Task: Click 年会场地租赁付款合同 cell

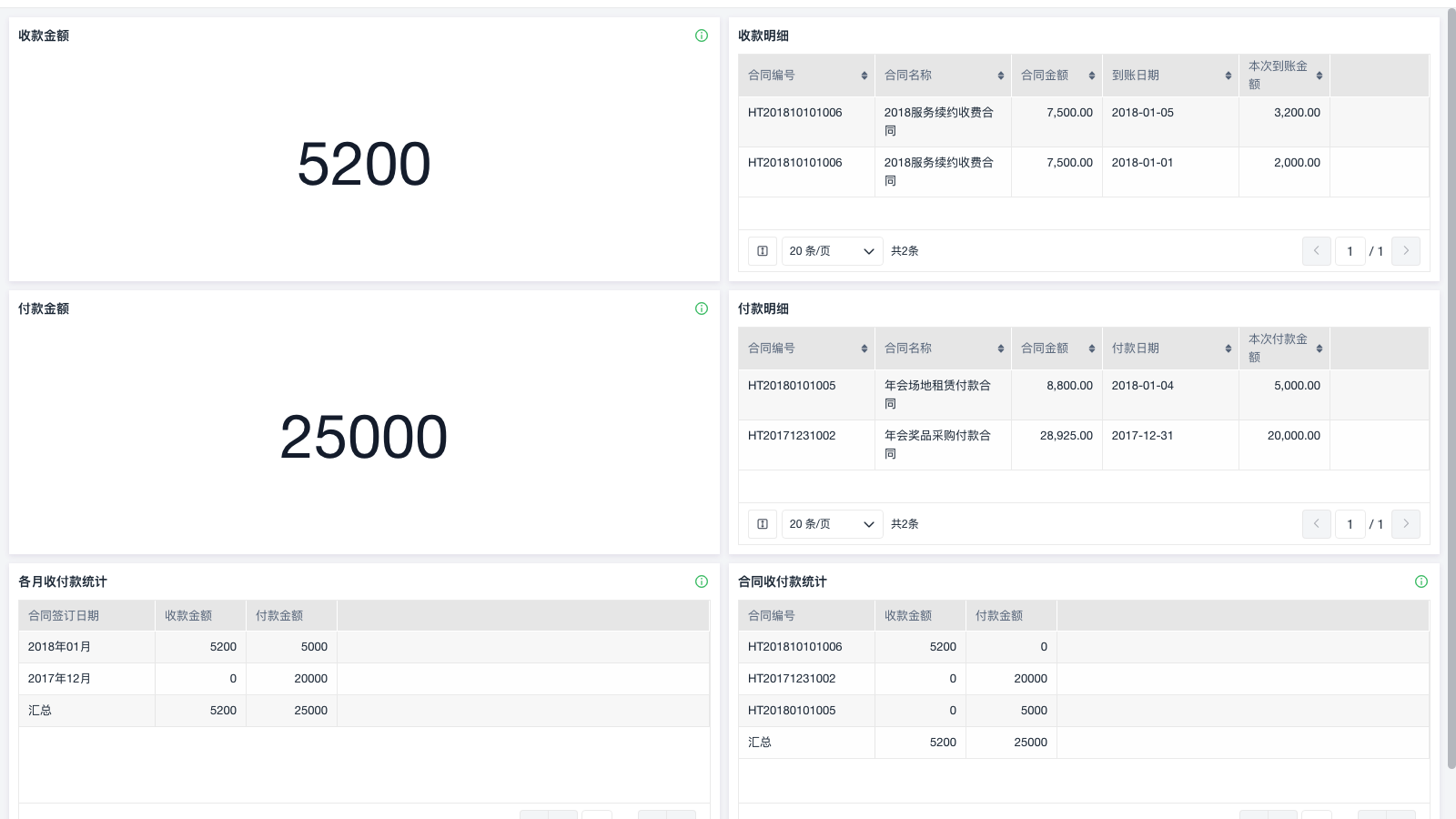Action: pos(943,395)
